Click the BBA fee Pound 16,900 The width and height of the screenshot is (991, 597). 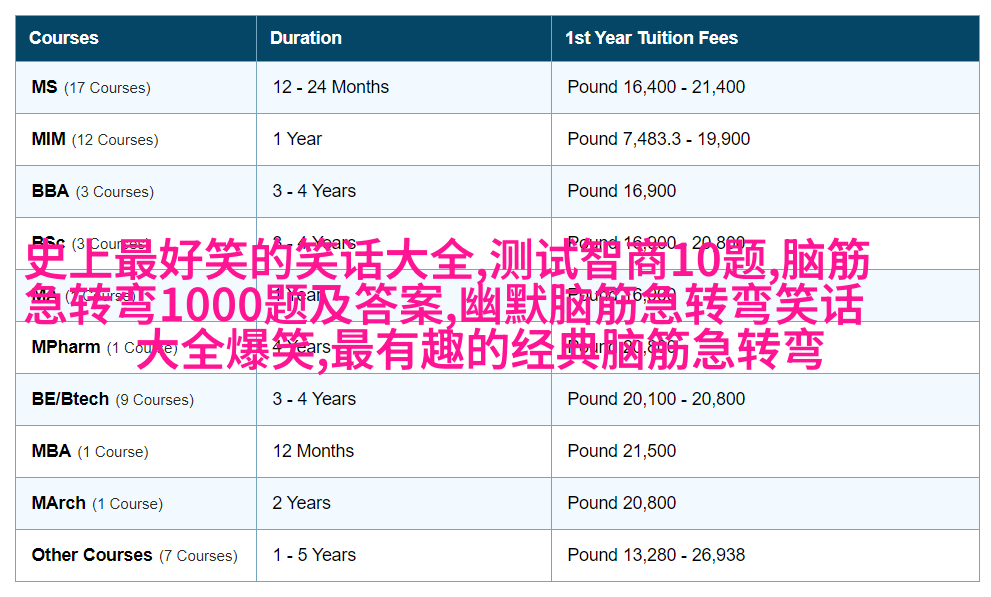pos(622,191)
